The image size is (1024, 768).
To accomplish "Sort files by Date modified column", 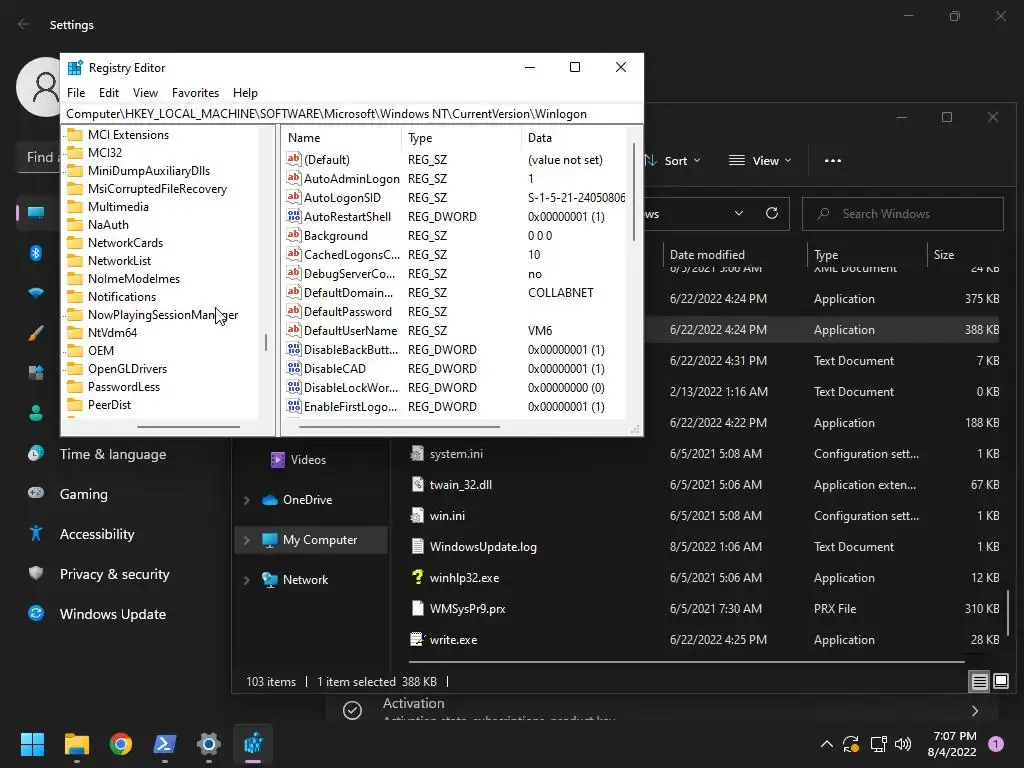I will (707, 255).
